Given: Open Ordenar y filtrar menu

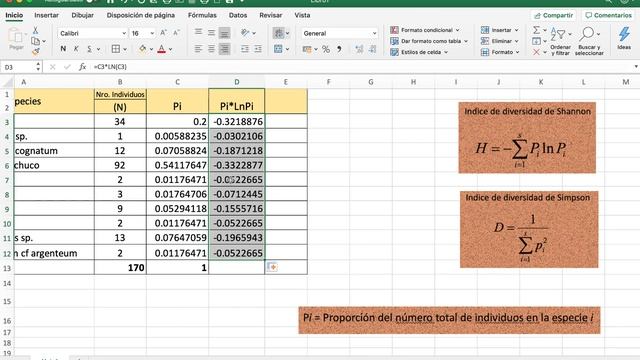Looking at the screenshot, I should point(560,41).
